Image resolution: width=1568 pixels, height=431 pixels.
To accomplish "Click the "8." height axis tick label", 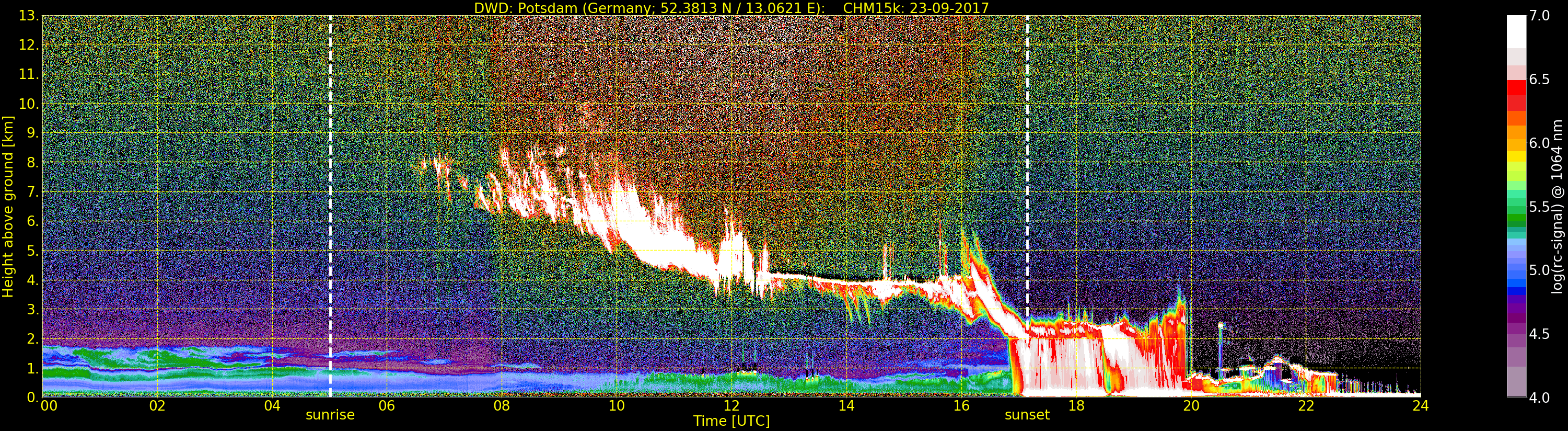I will point(32,163).
